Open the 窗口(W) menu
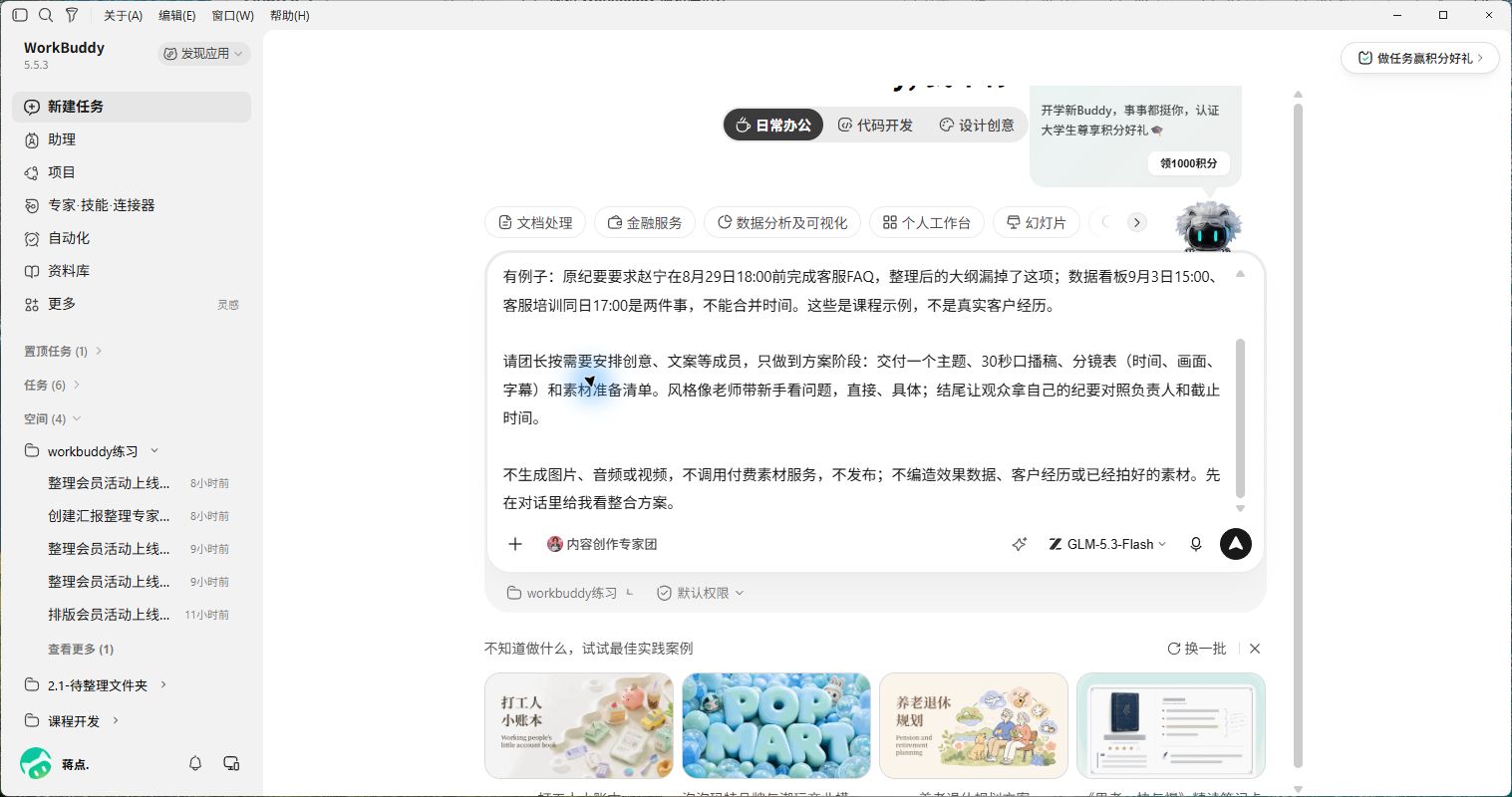Screen dimensions: 1512x797 232,15
